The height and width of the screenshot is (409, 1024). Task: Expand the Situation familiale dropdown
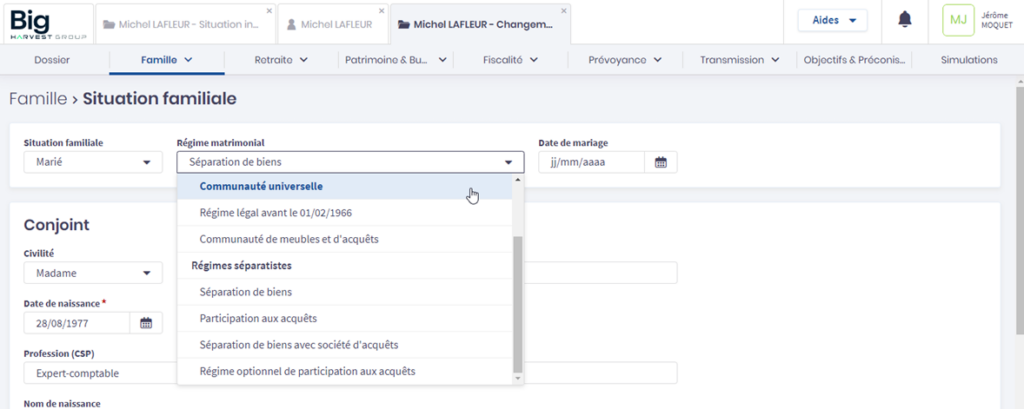click(x=91, y=162)
